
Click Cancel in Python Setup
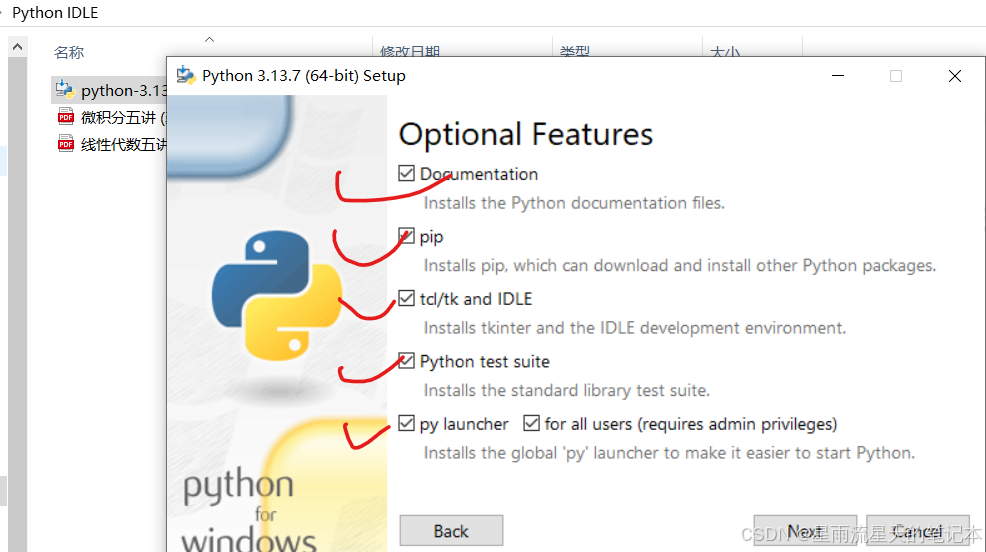tap(917, 531)
